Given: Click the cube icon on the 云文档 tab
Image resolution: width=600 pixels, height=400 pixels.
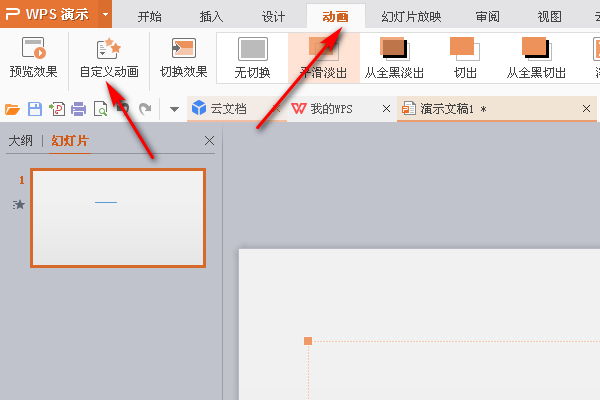Looking at the screenshot, I should coord(199,108).
